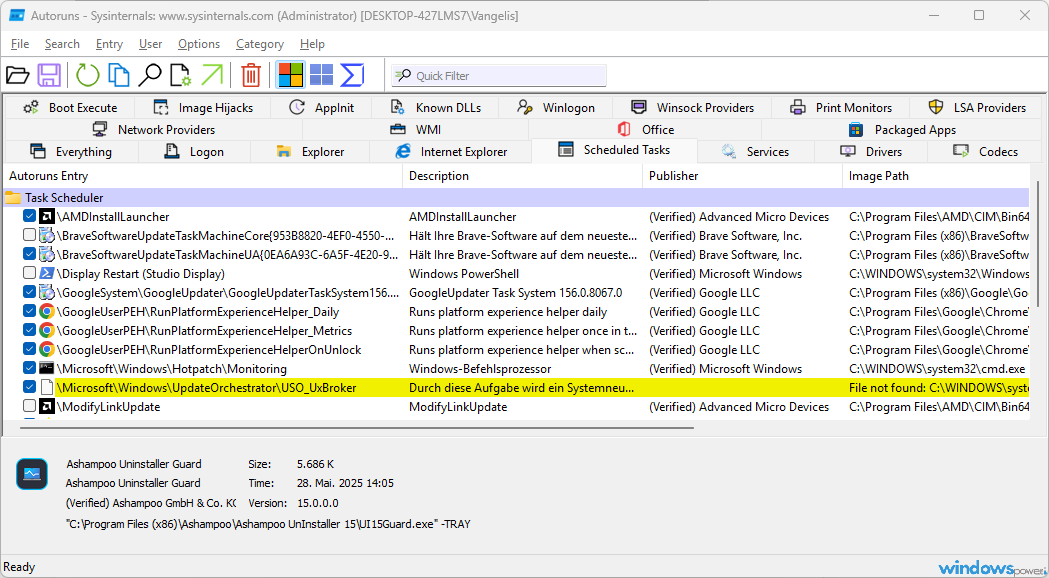Click the green Refresh toolbar icon
The image size is (1049, 578).
[87, 75]
